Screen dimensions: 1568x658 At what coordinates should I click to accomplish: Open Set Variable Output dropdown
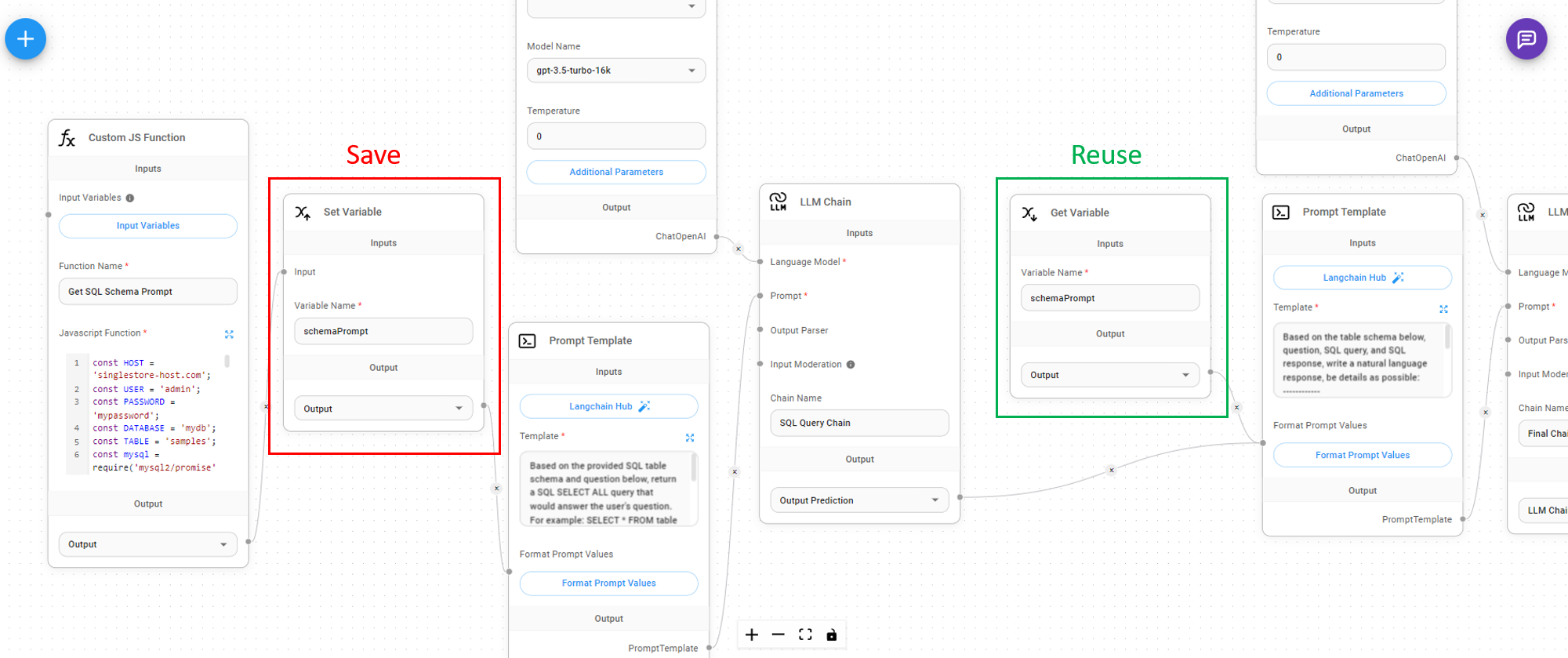coord(383,409)
